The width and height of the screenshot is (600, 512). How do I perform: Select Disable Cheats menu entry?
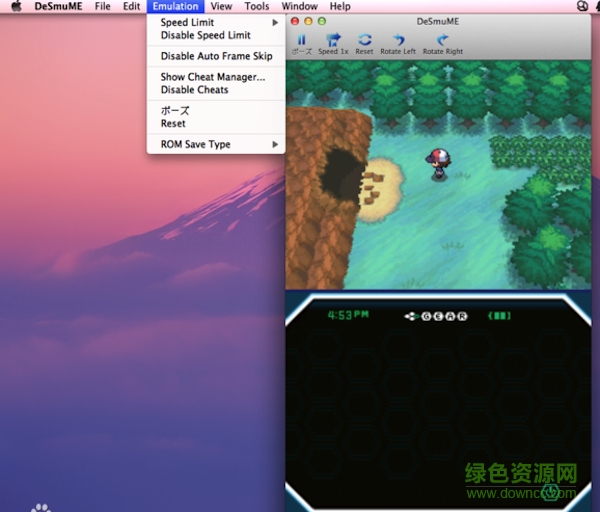point(216,90)
